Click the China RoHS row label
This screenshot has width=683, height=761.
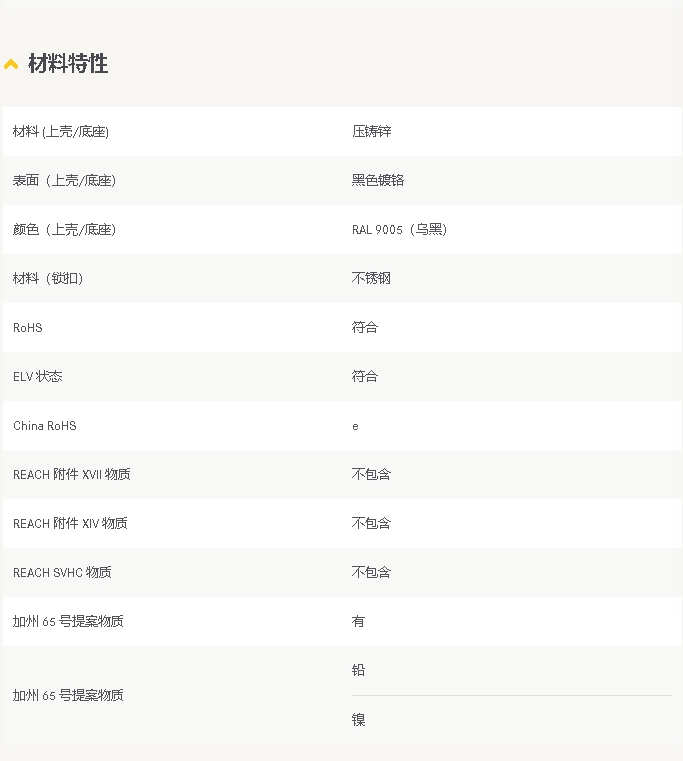45,426
